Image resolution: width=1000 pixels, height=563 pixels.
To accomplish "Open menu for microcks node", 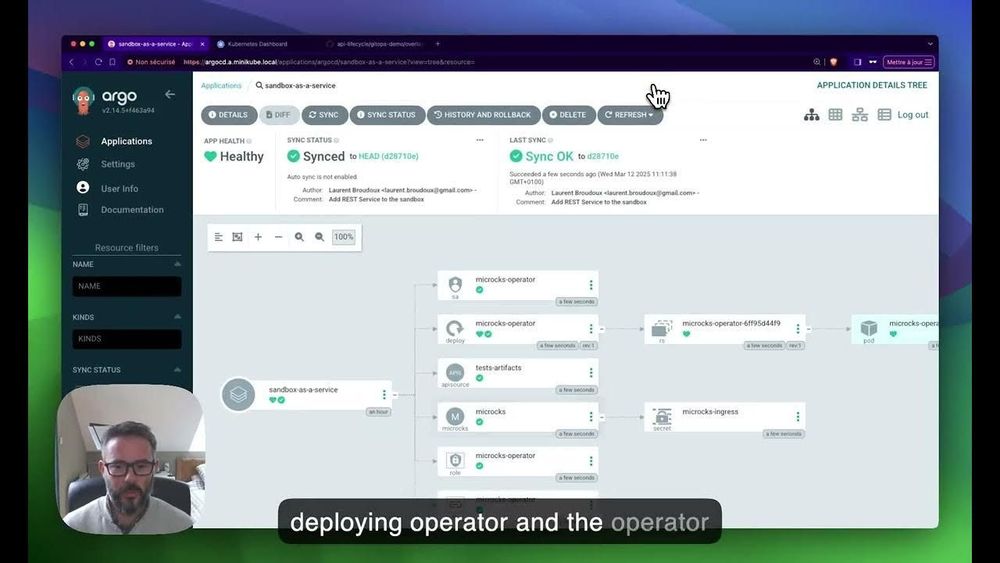I will [x=591, y=417].
